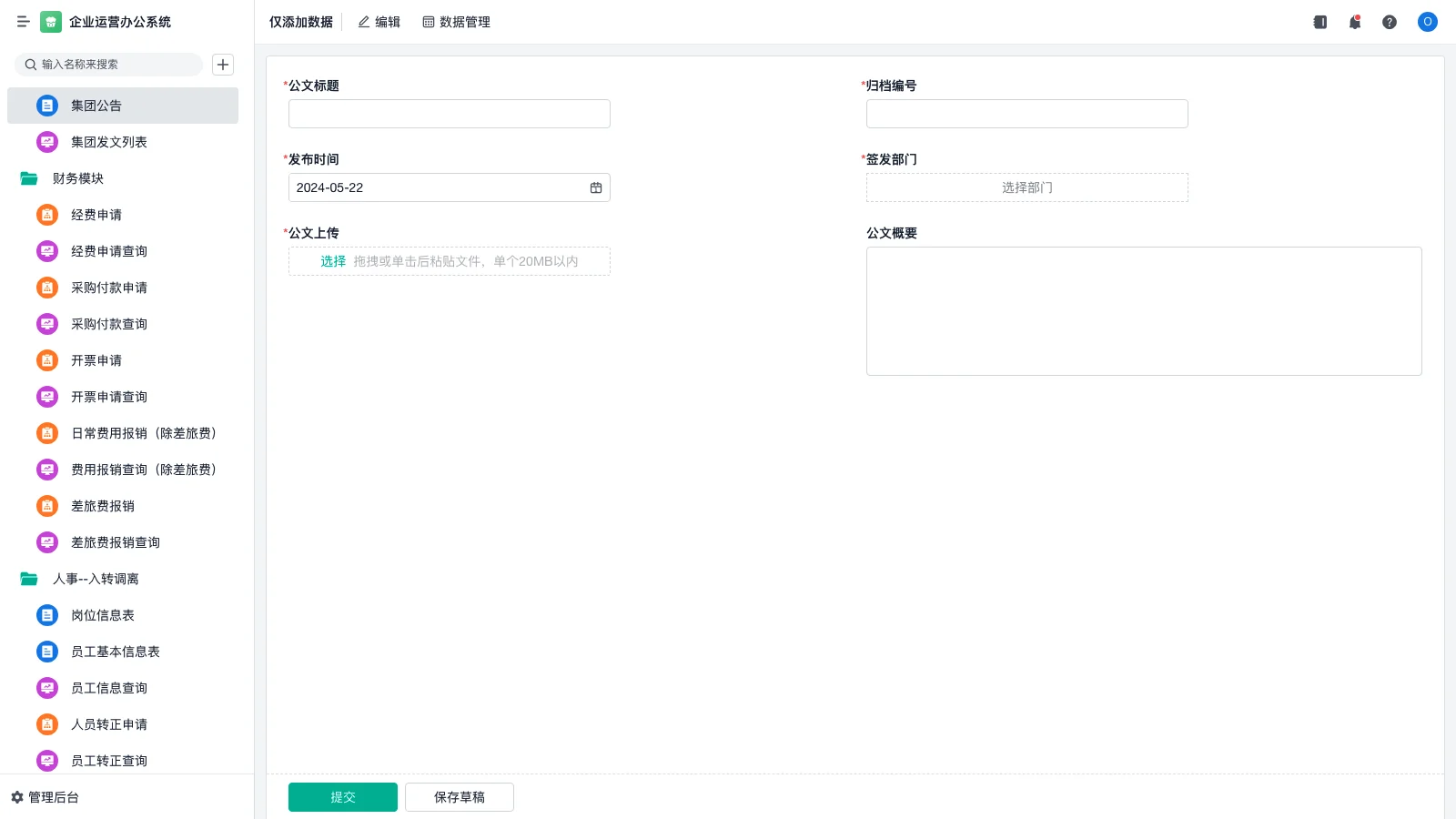Open the 签发部门 department selector
Viewport: 1456px width, 819px height.
coord(1026,187)
